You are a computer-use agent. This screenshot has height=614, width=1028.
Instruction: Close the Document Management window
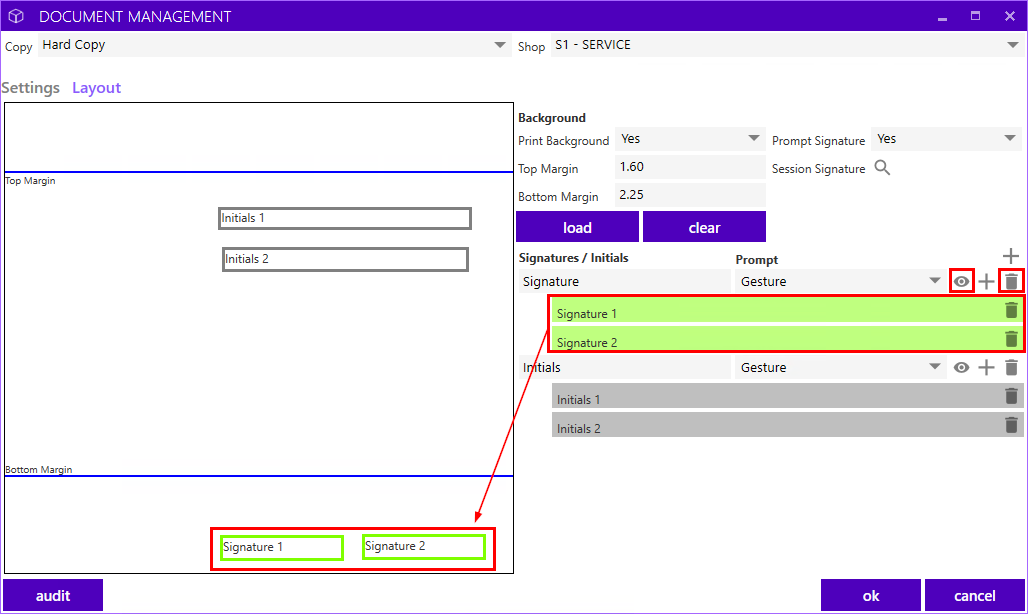point(1010,16)
